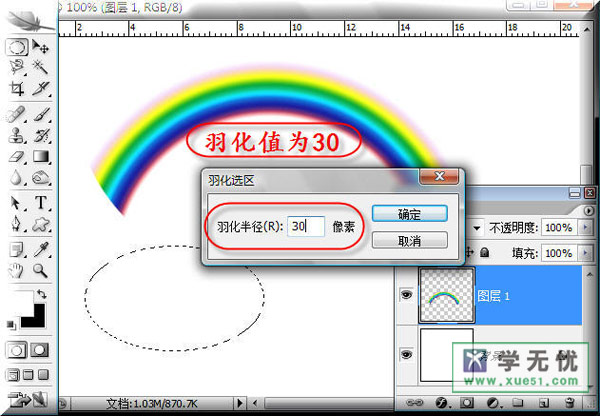Screen dimensions: 600x416
Task: Switch to full screen mode
Action: coord(44,375)
